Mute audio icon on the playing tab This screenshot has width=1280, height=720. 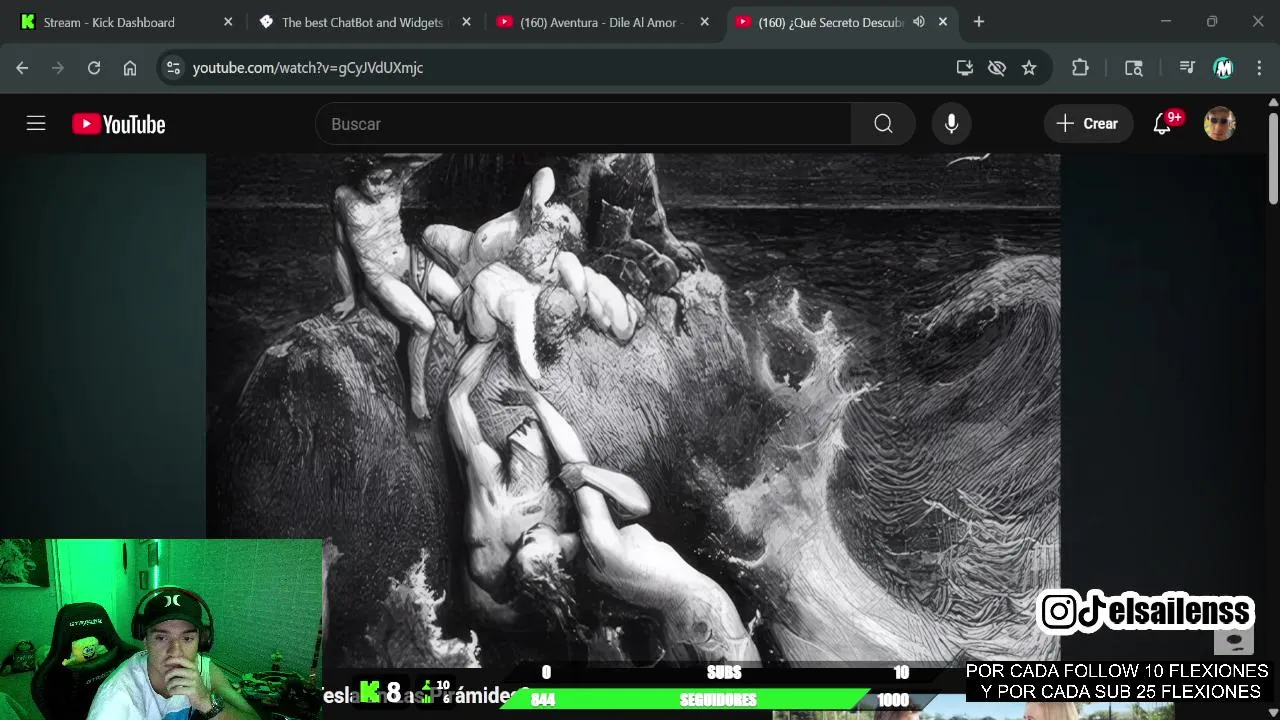(918, 22)
